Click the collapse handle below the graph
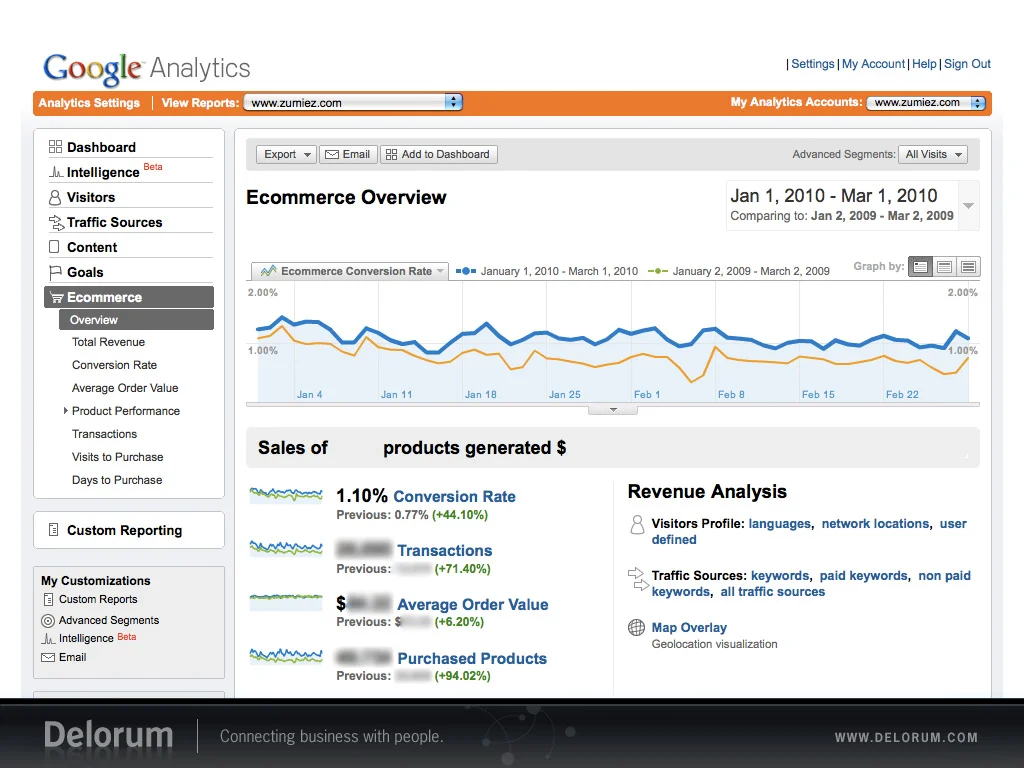 (x=613, y=409)
